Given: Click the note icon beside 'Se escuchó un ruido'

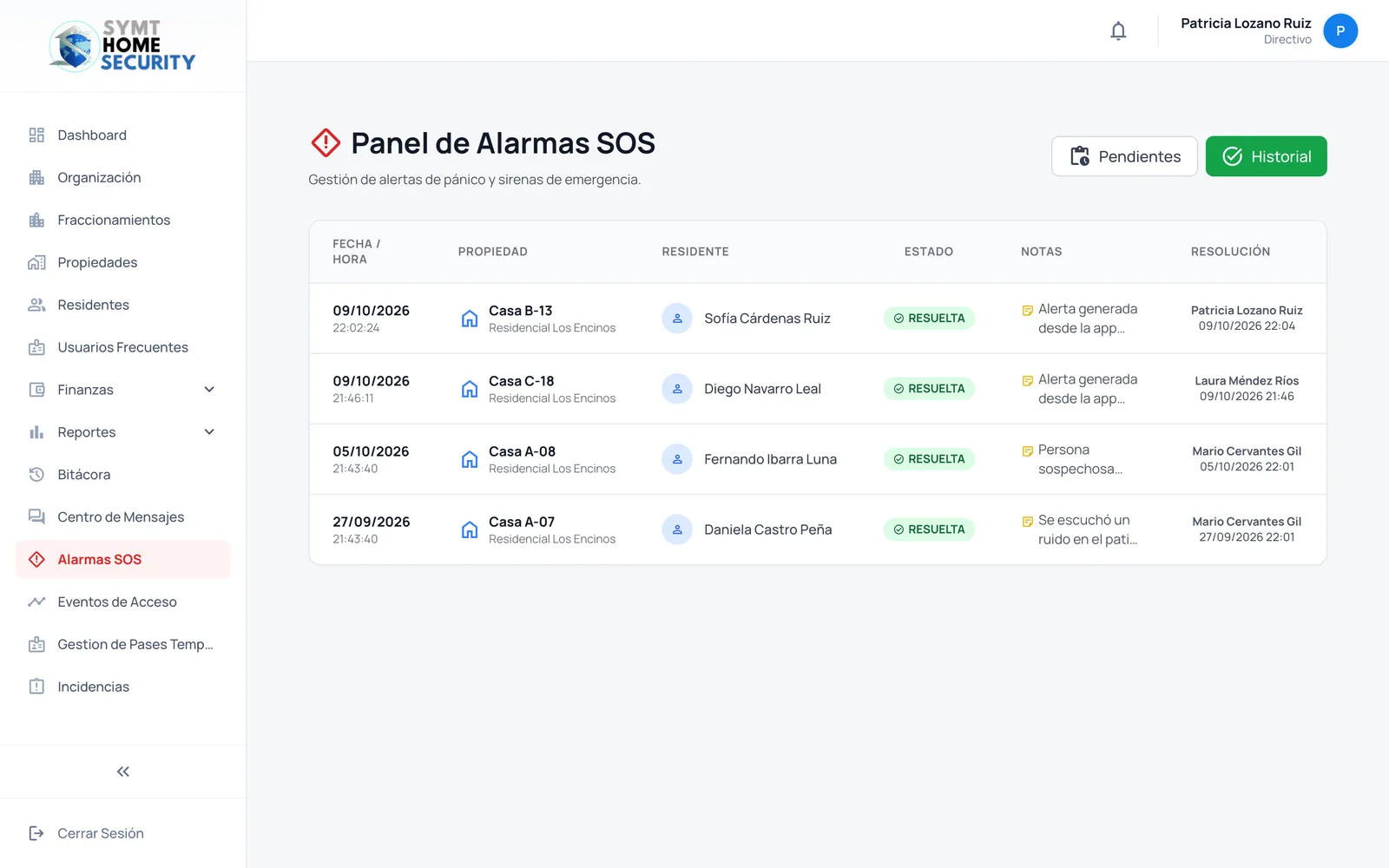Looking at the screenshot, I should coord(1028,522).
